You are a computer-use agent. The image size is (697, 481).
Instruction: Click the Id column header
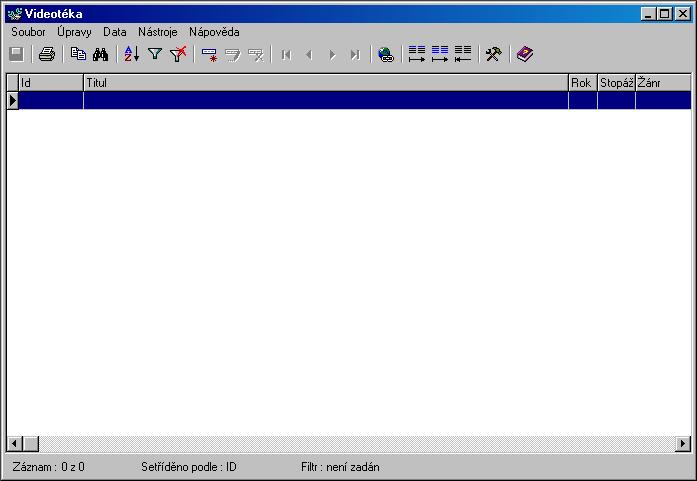tap(51, 83)
